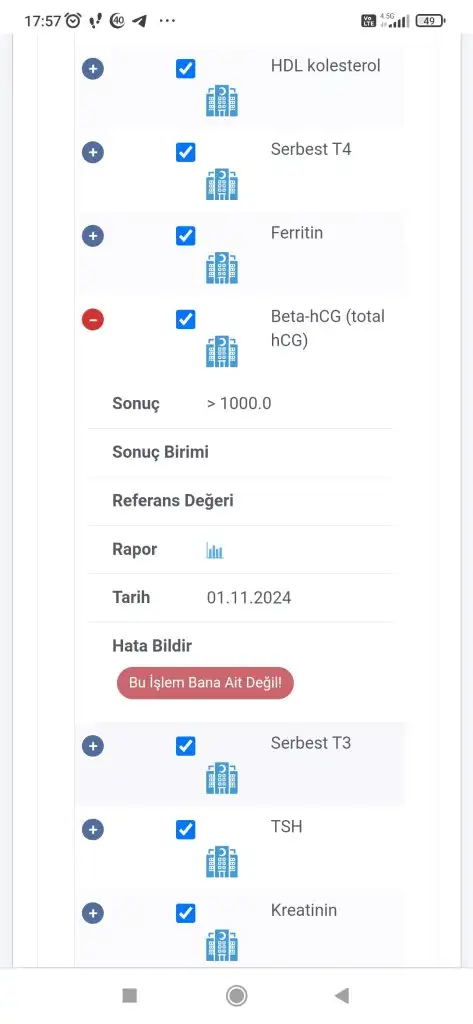This screenshot has height=1024, width=473.
Task: Expand the Serbest T4 result row
Action: 93,152
